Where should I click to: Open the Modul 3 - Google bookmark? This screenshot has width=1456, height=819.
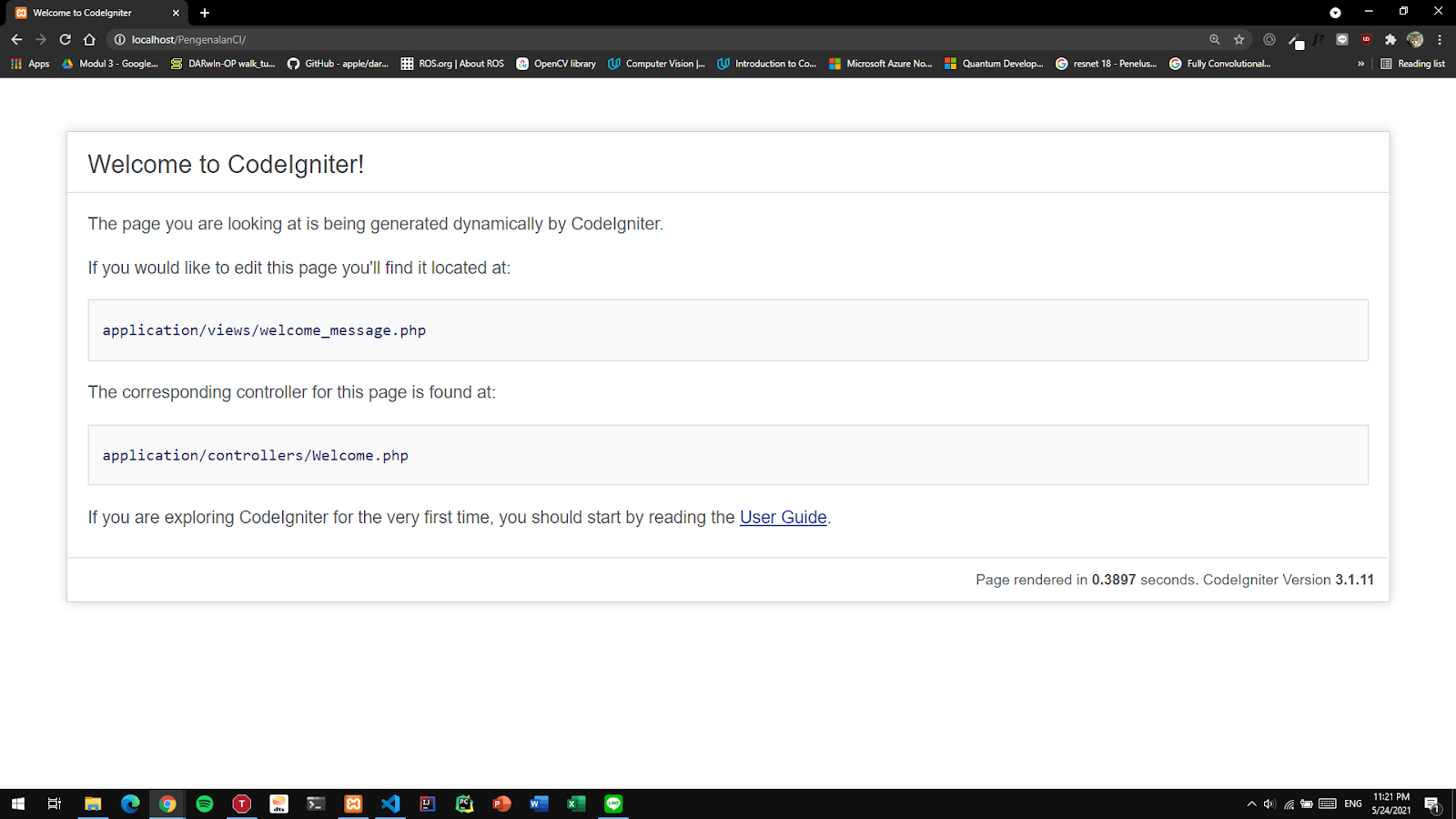tap(110, 64)
